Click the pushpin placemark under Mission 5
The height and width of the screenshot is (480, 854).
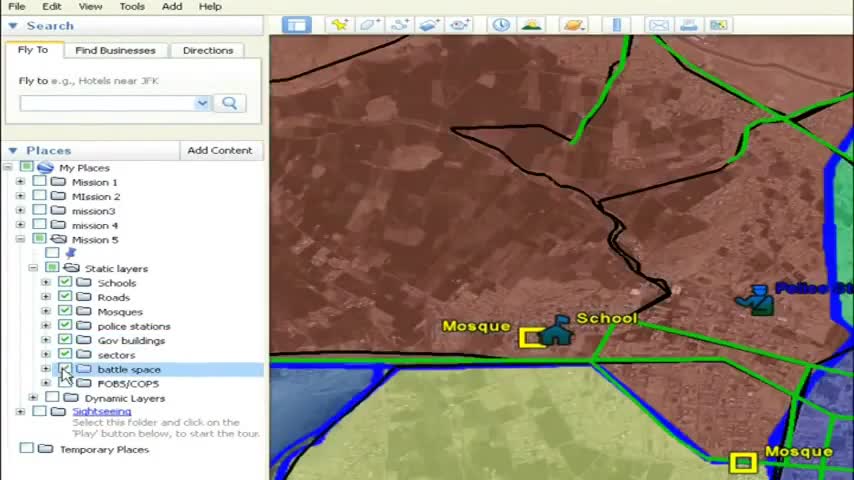pos(70,253)
